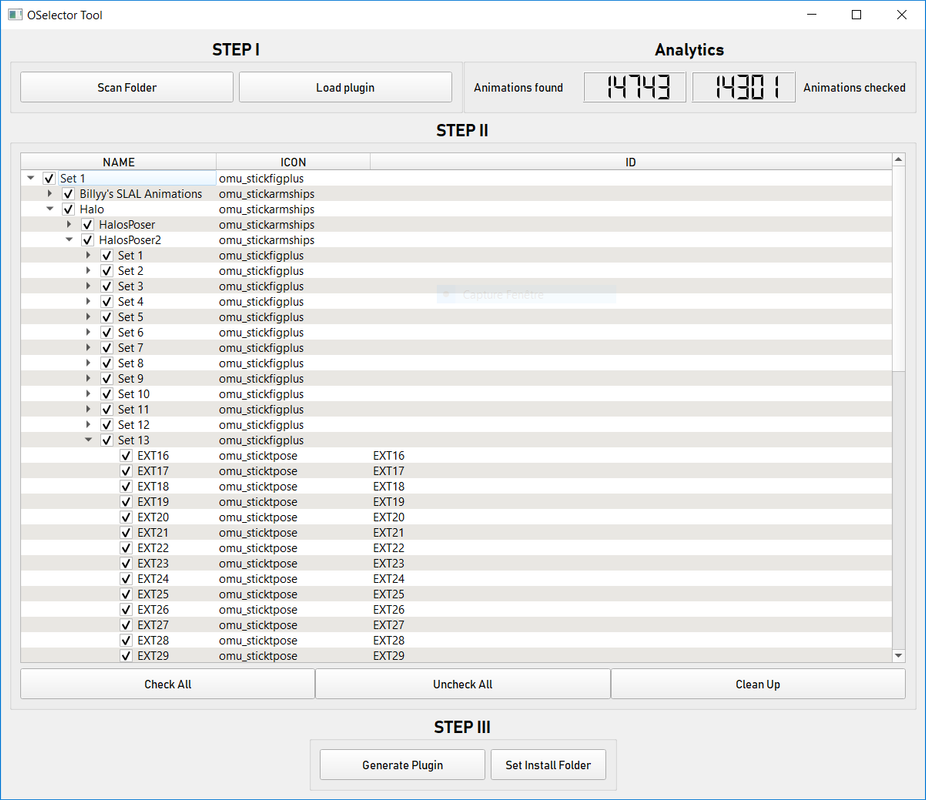Click Generate Plugin in STEP III
Image resolution: width=926 pixels, height=800 pixels.
(x=402, y=764)
